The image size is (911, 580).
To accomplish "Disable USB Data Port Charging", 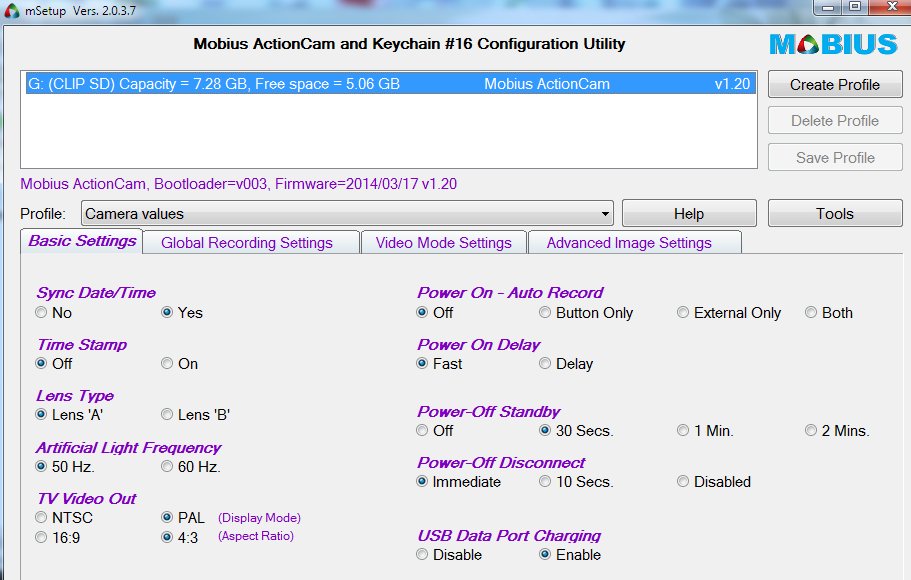I will pyautogui.click(x=422, y=555).
